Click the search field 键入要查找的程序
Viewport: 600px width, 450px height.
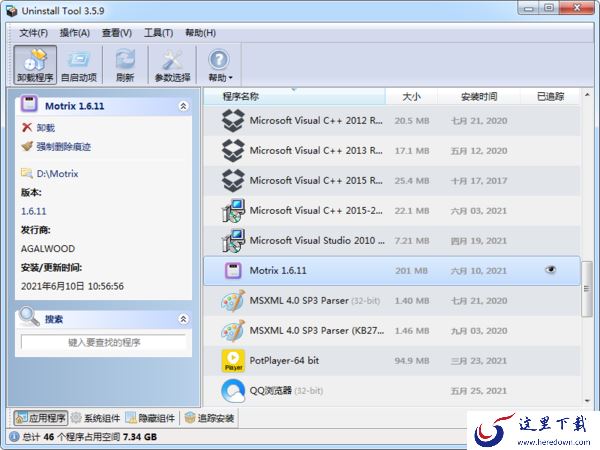(104, 342)
